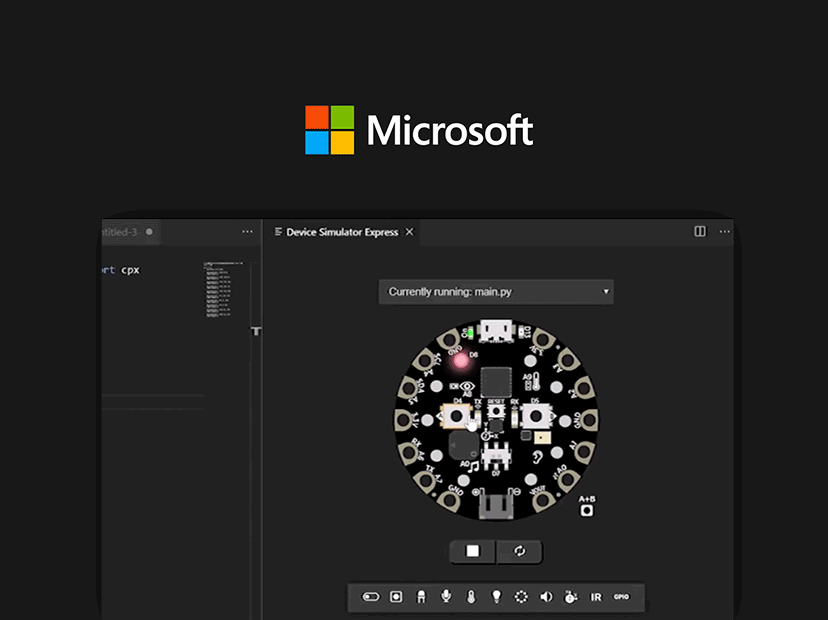Click the green On LED on the board
Viewport: 828px width, 620px height.
click(x=470, y=333)
